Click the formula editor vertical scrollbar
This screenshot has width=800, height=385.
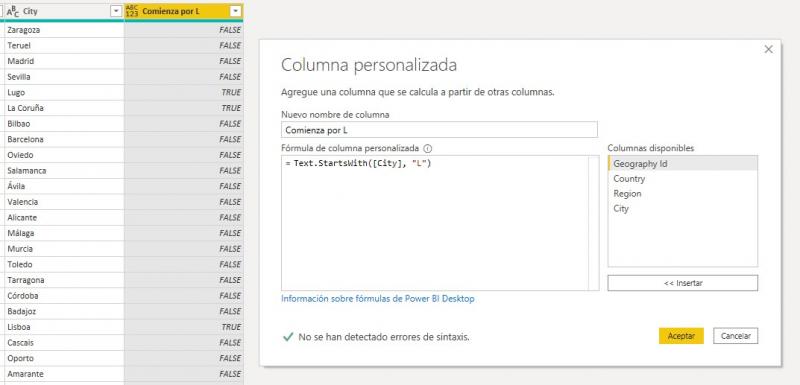point(594,223)
